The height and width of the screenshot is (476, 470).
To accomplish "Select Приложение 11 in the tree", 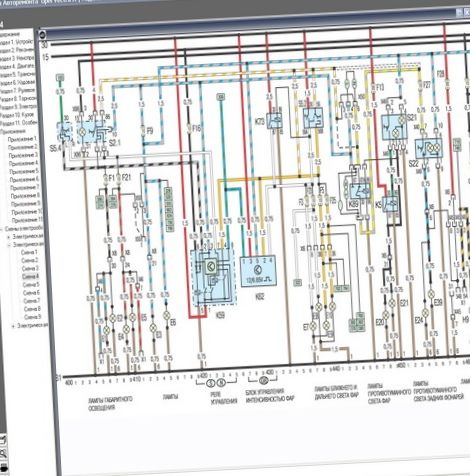I will pos(28,220).
